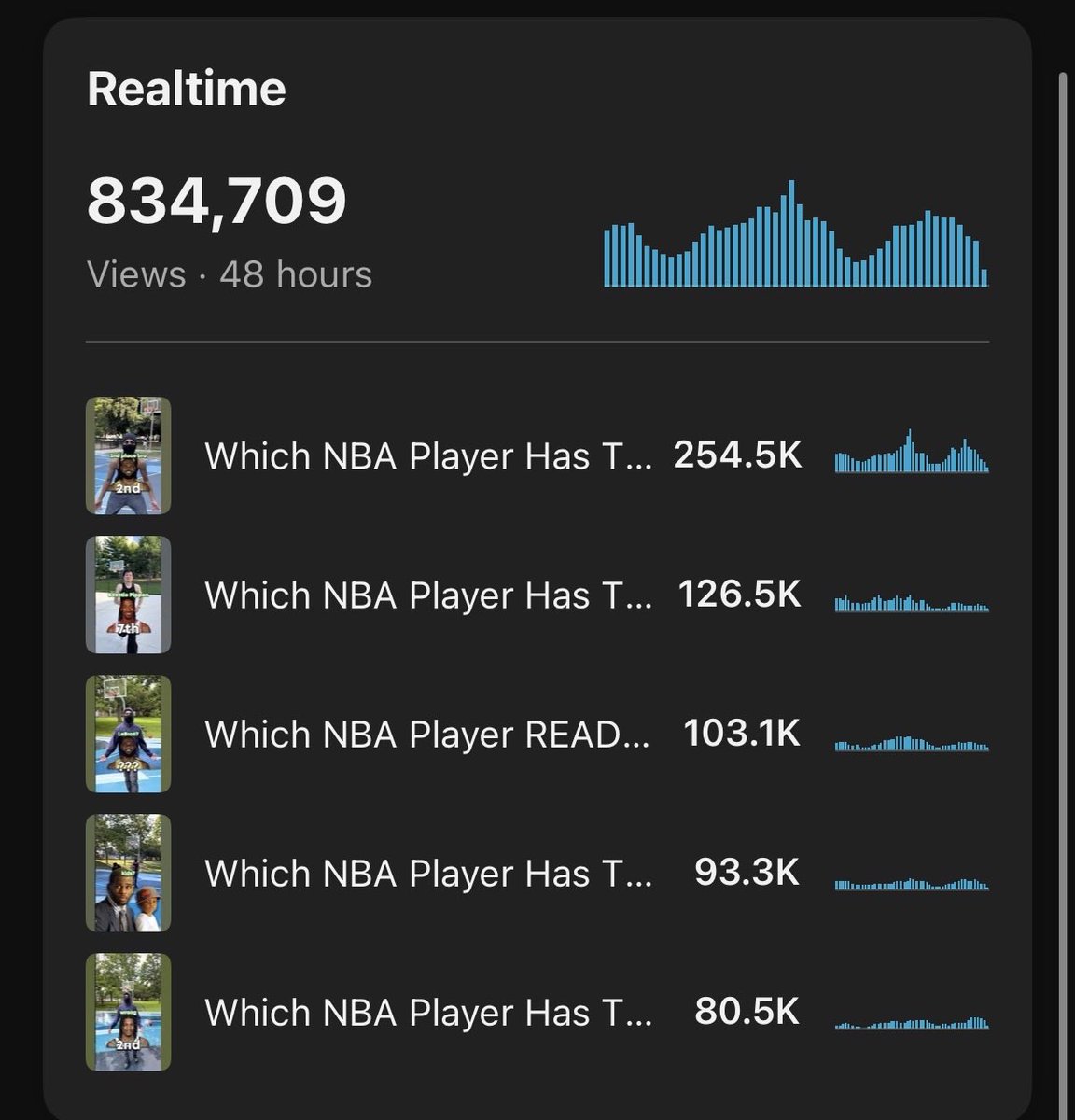
Task: Click the vertical scrollbar on the right edge
Action: click(x=1062, y=597)
